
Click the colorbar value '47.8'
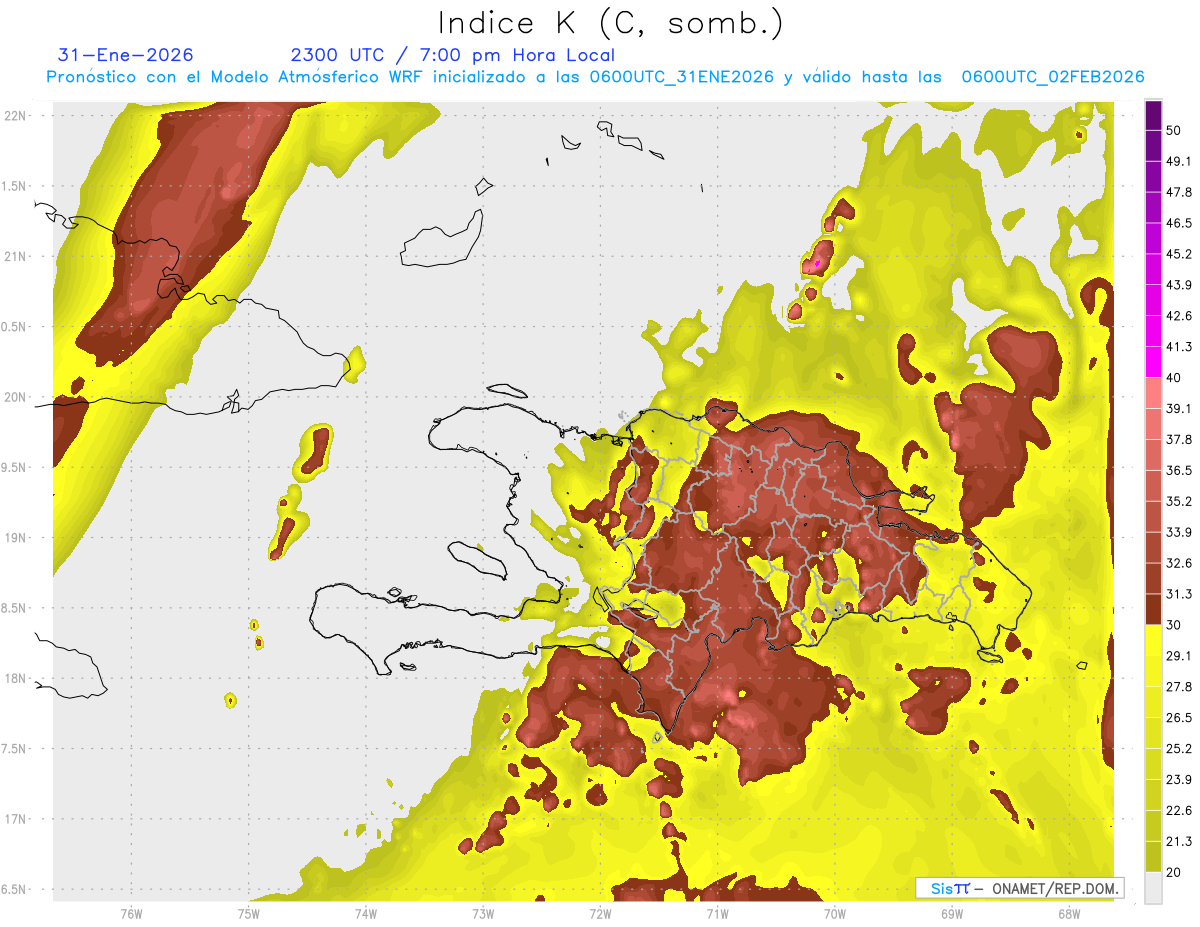point(1179,192)
